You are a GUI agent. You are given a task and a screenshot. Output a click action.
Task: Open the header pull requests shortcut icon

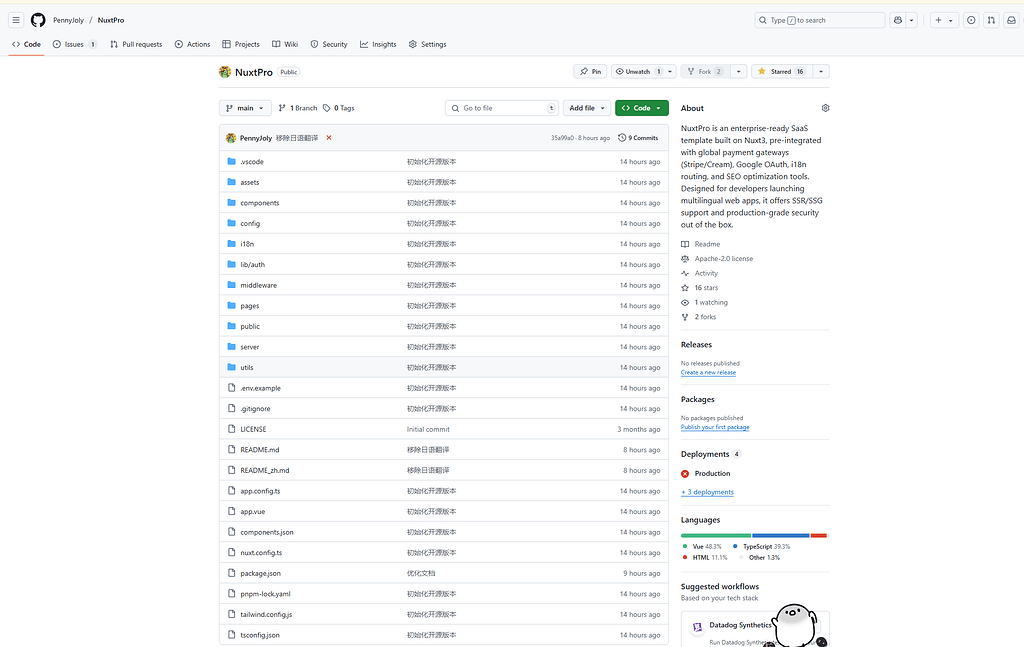[991, 20]
